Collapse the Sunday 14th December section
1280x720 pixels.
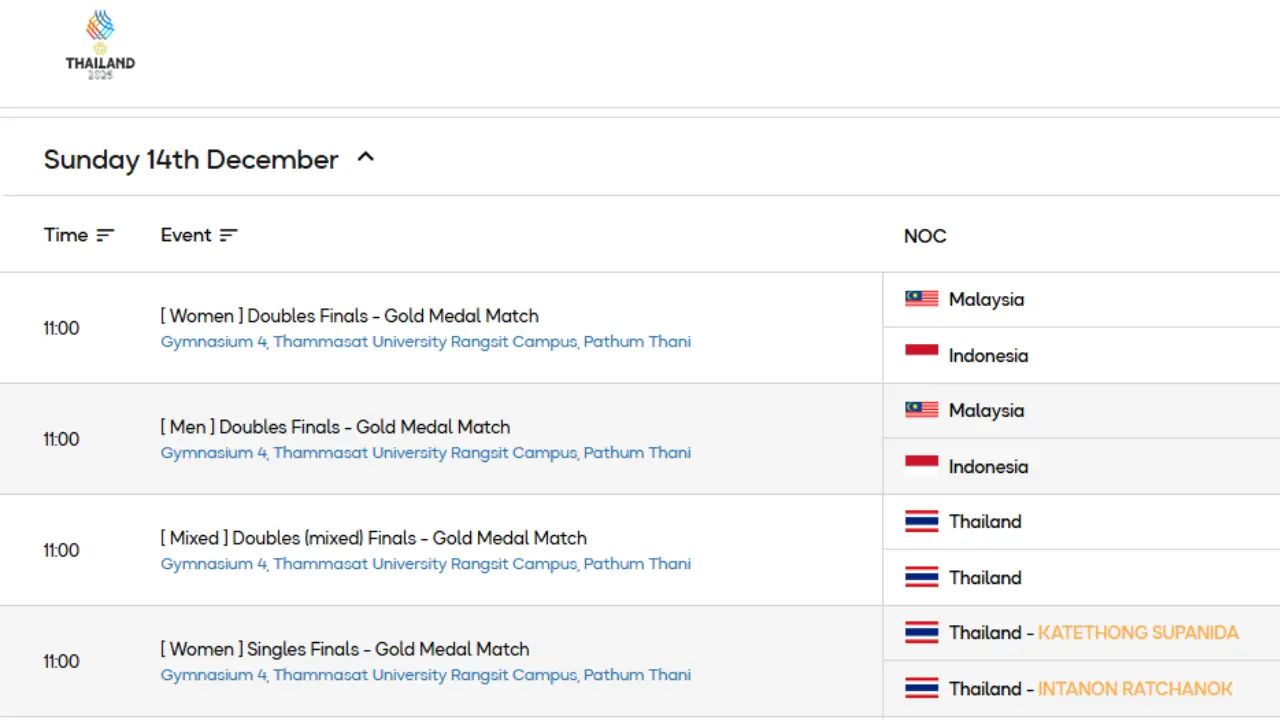(x=365, y=156)
